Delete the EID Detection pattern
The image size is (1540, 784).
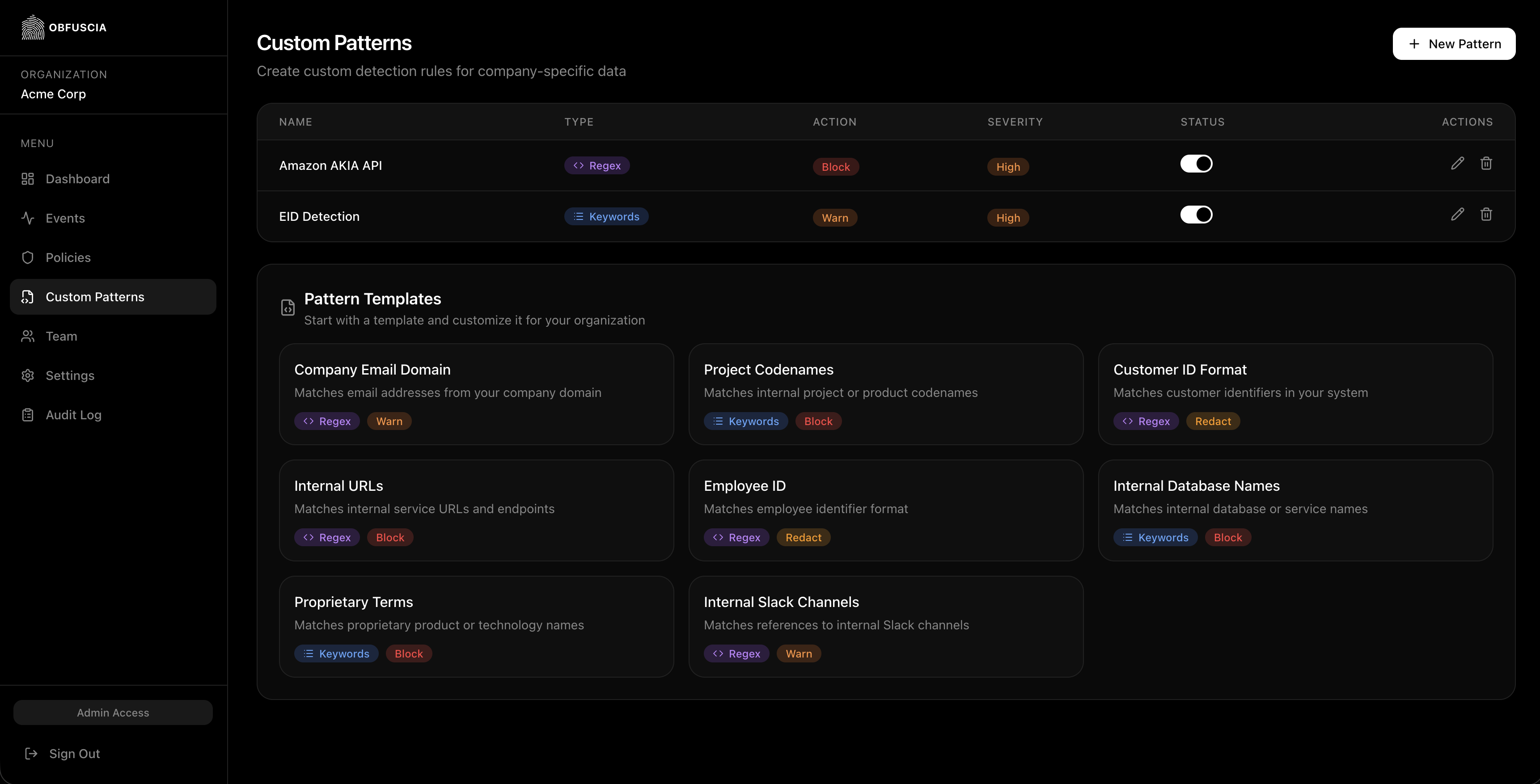click(1487, 214)
